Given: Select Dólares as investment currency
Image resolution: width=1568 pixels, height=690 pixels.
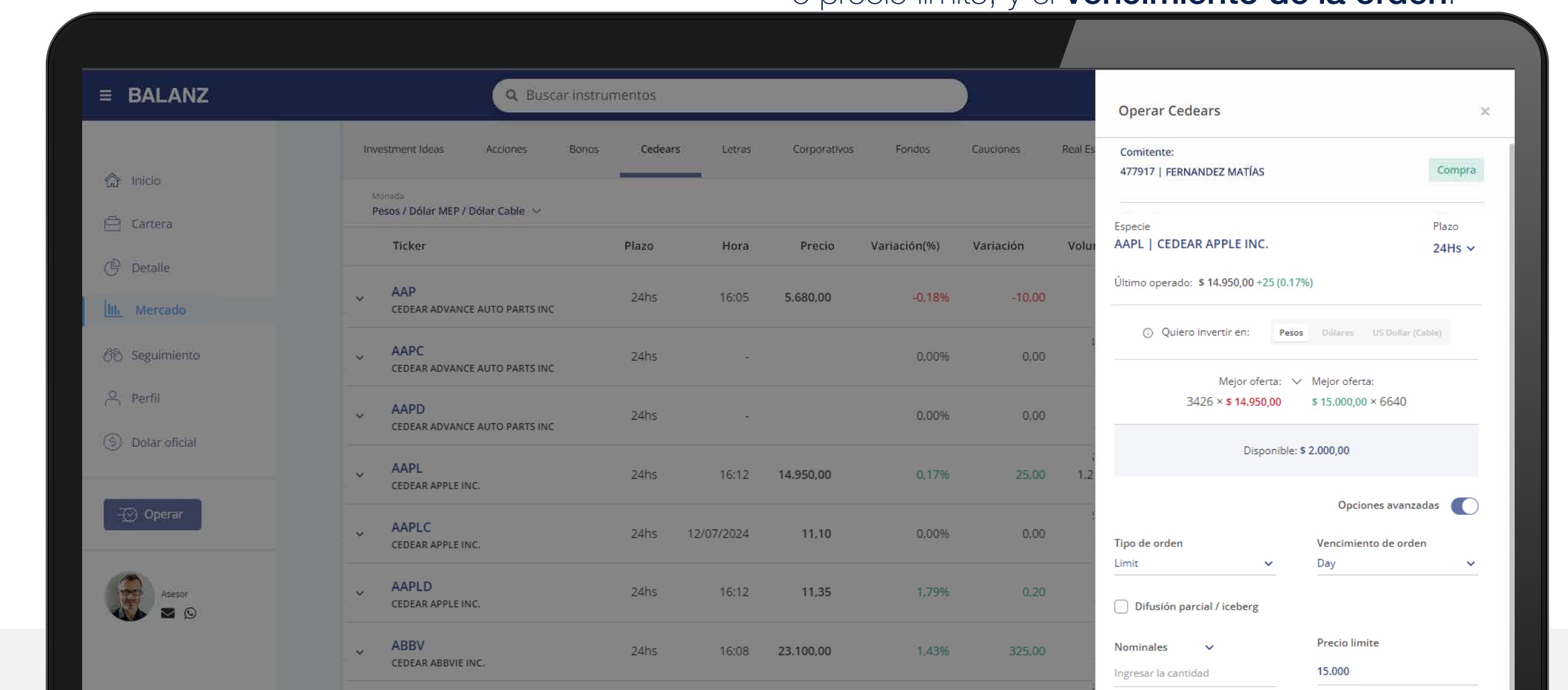Looking at the screenshot, I should click(x=1337, y=332).
